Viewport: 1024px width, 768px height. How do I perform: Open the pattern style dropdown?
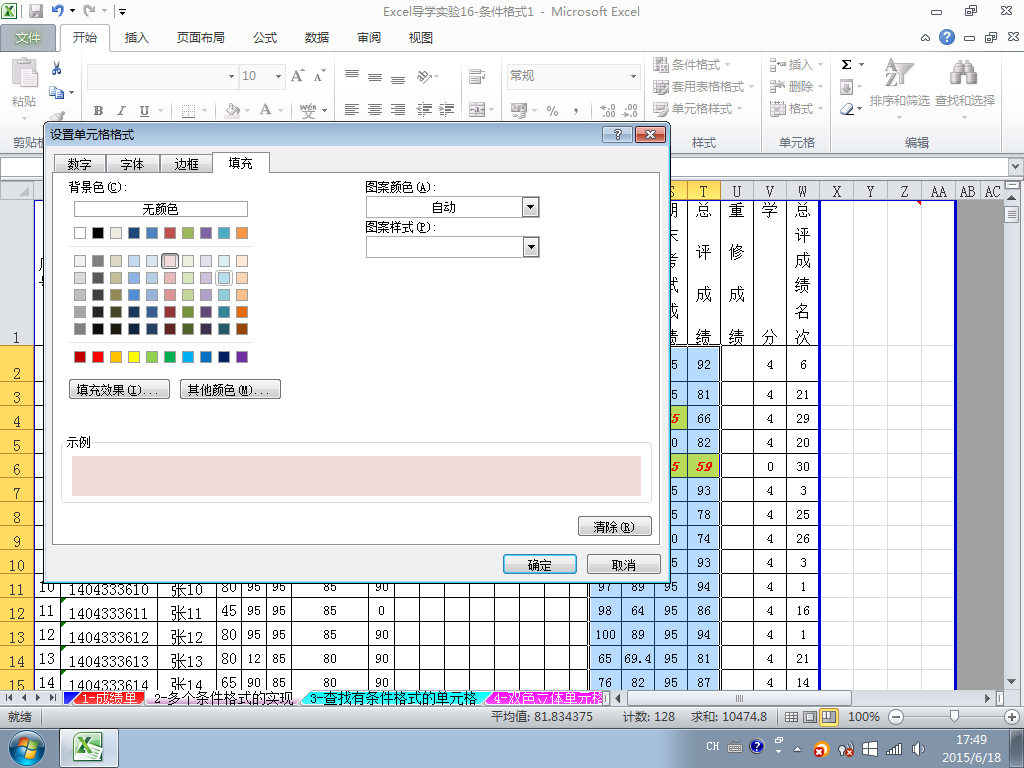tap(531, 247)
